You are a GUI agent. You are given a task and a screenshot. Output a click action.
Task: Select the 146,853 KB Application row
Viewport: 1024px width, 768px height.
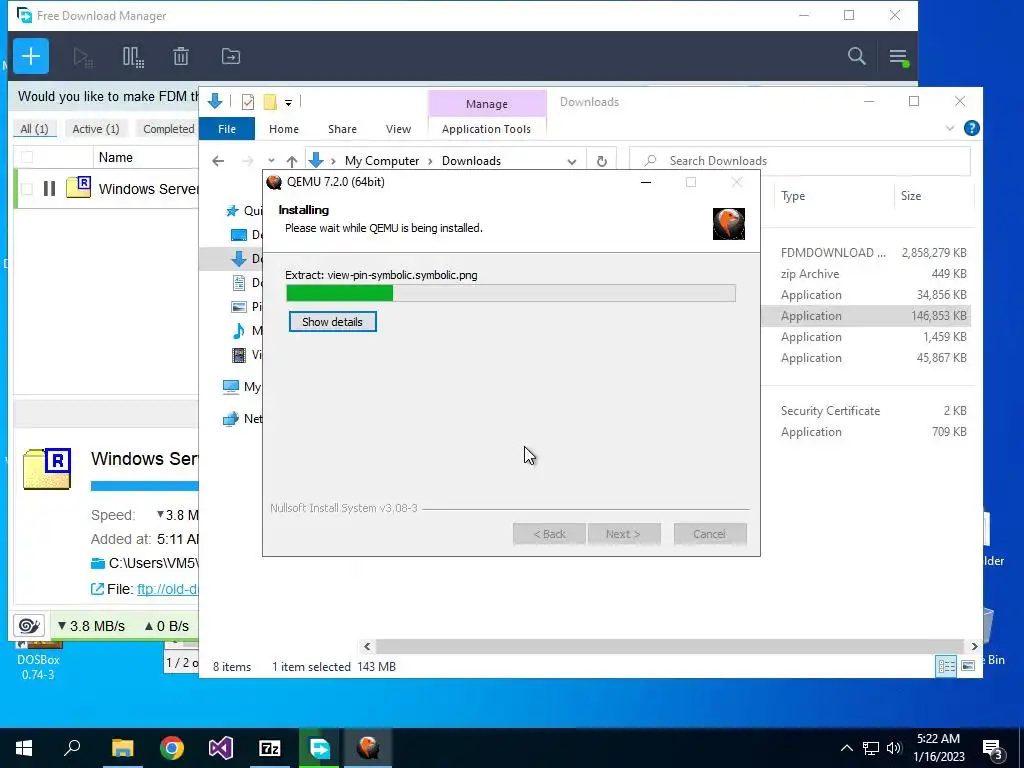[x=865, y=315]
